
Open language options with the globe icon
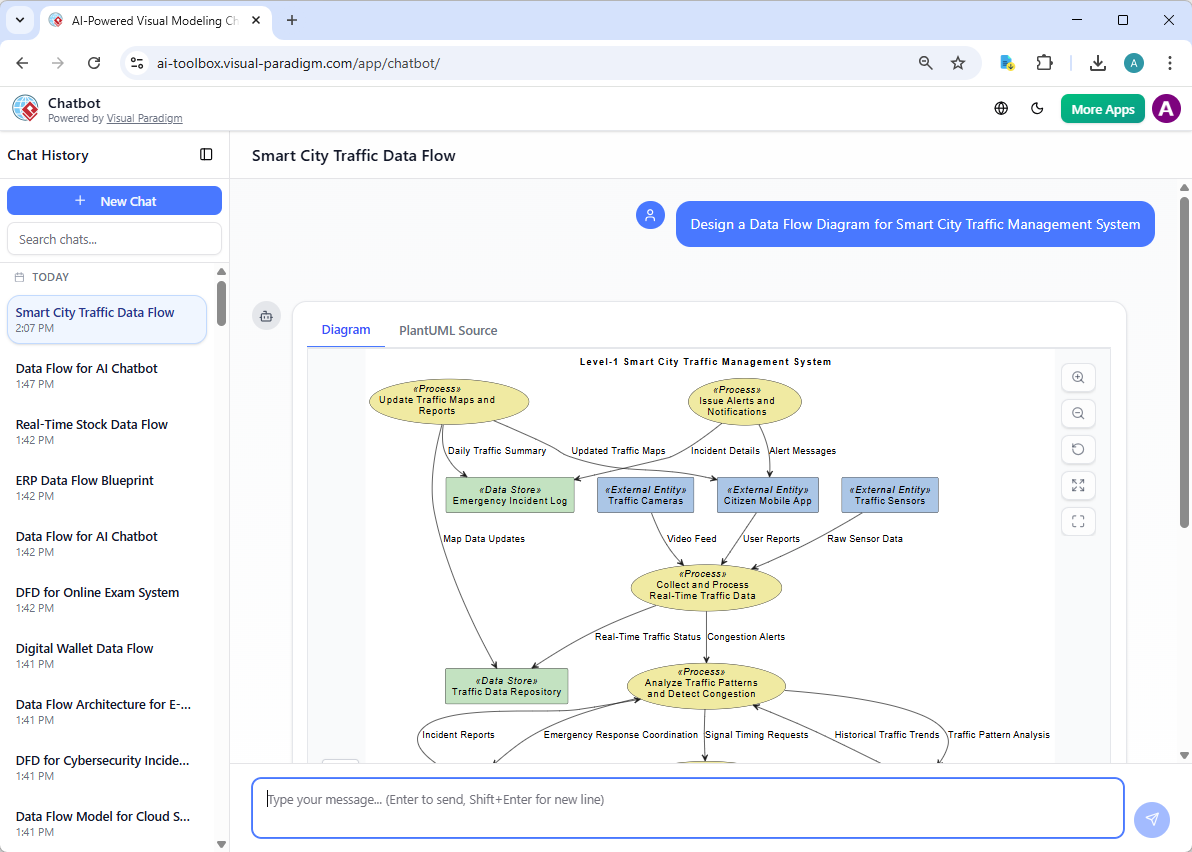point(1001,108)
